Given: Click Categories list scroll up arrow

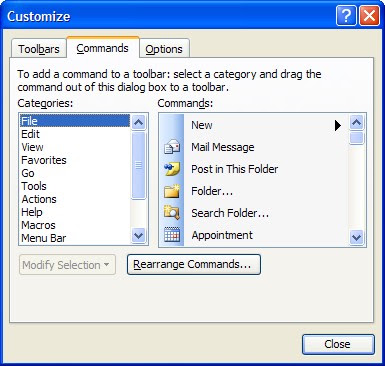Looking at the screenshot, I should coord(138,122).
